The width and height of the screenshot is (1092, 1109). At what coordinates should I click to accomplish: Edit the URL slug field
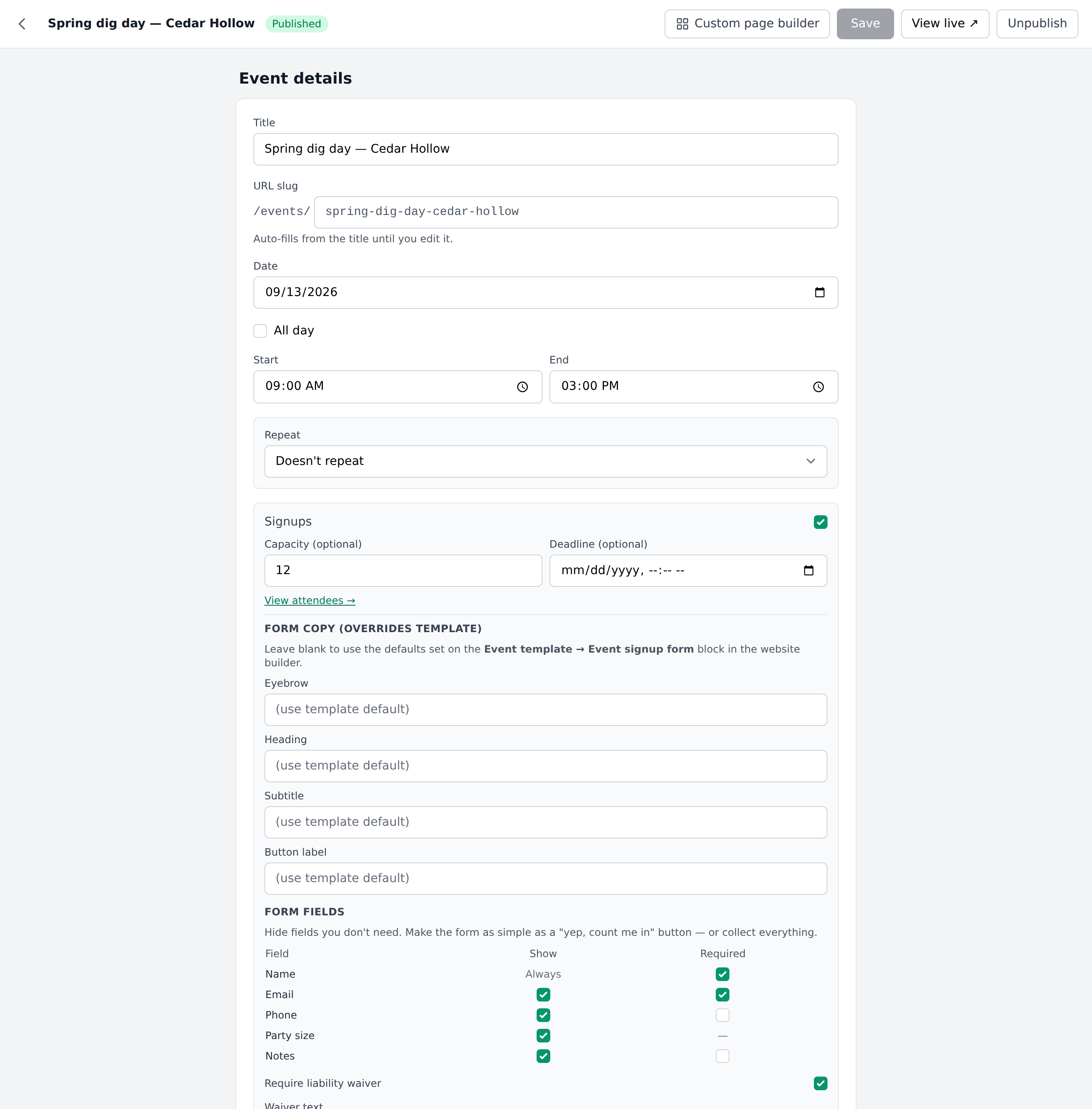(576, 212)
